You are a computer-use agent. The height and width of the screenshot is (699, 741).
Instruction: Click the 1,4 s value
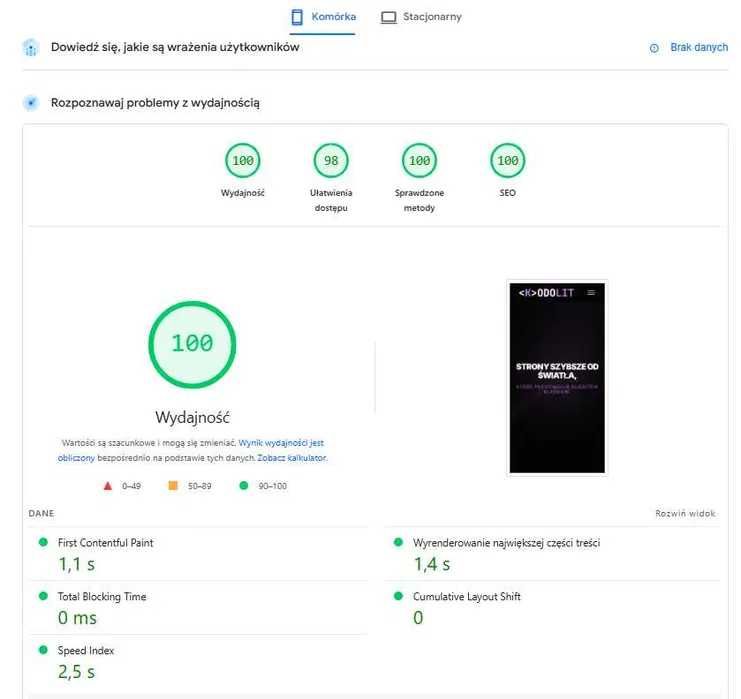click(x=432, y=564)
